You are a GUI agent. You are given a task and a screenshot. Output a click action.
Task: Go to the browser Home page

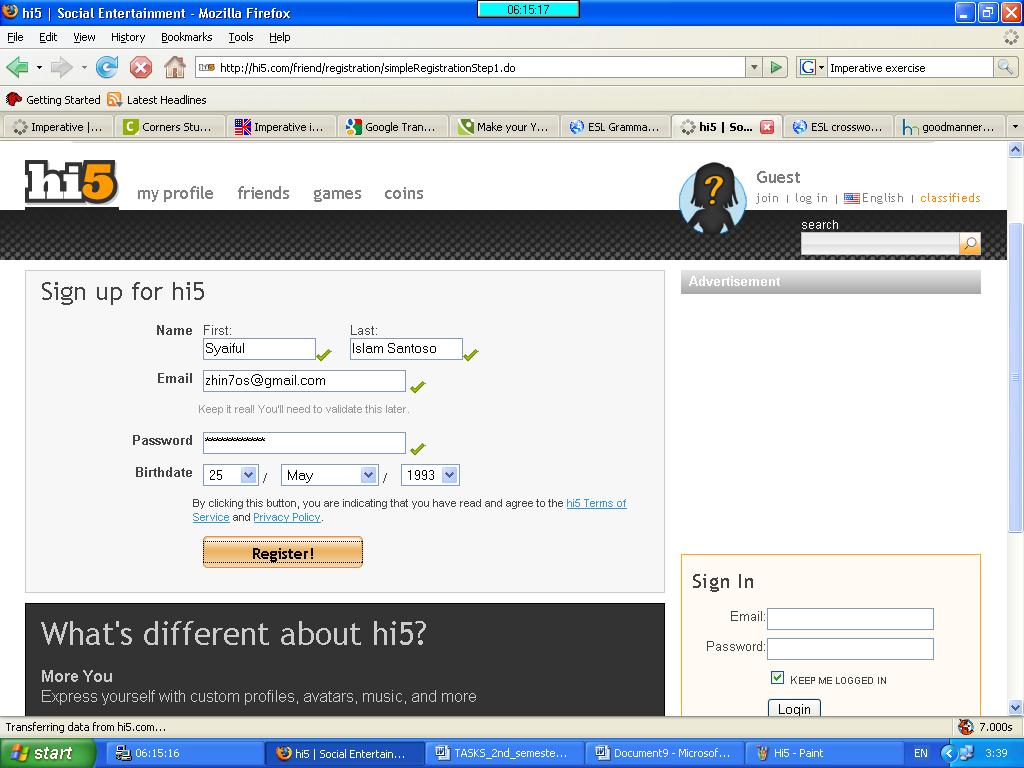[x=174, y=67]
